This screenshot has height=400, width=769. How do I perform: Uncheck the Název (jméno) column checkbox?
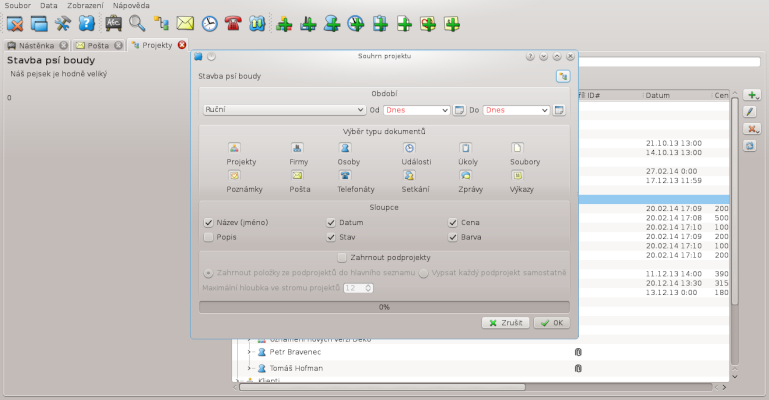[208, 222]
